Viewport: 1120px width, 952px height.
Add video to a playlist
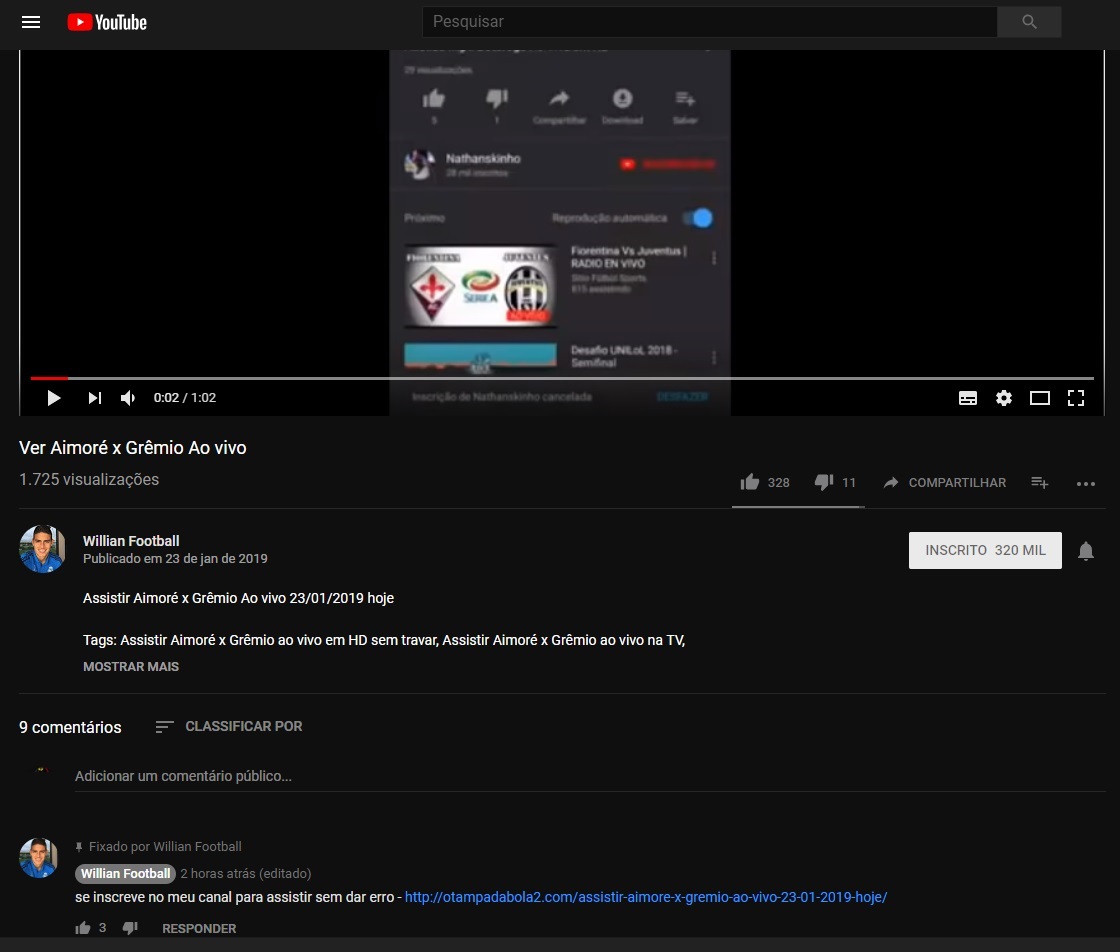point(1040,483)
